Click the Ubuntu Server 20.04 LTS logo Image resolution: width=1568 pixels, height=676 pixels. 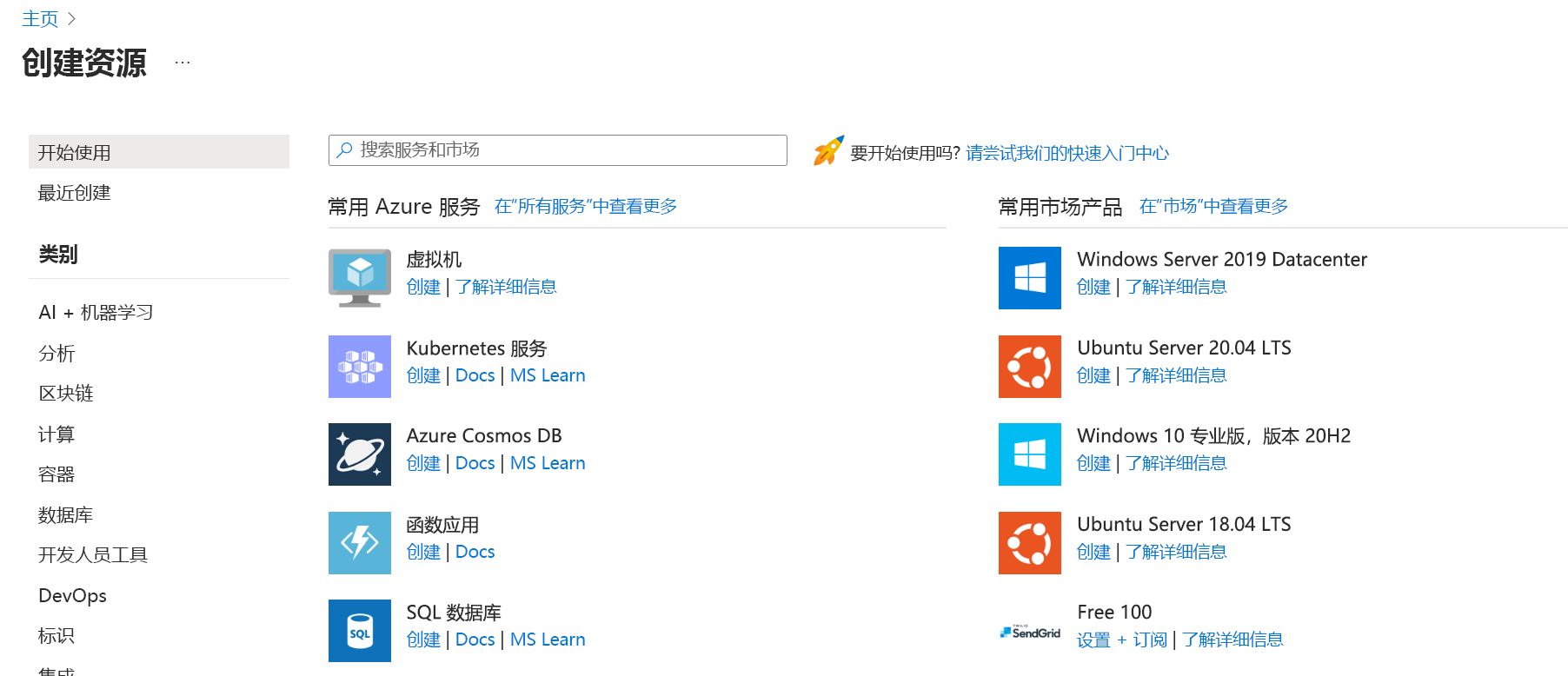pyautogui.click(x=1030, y=367)
